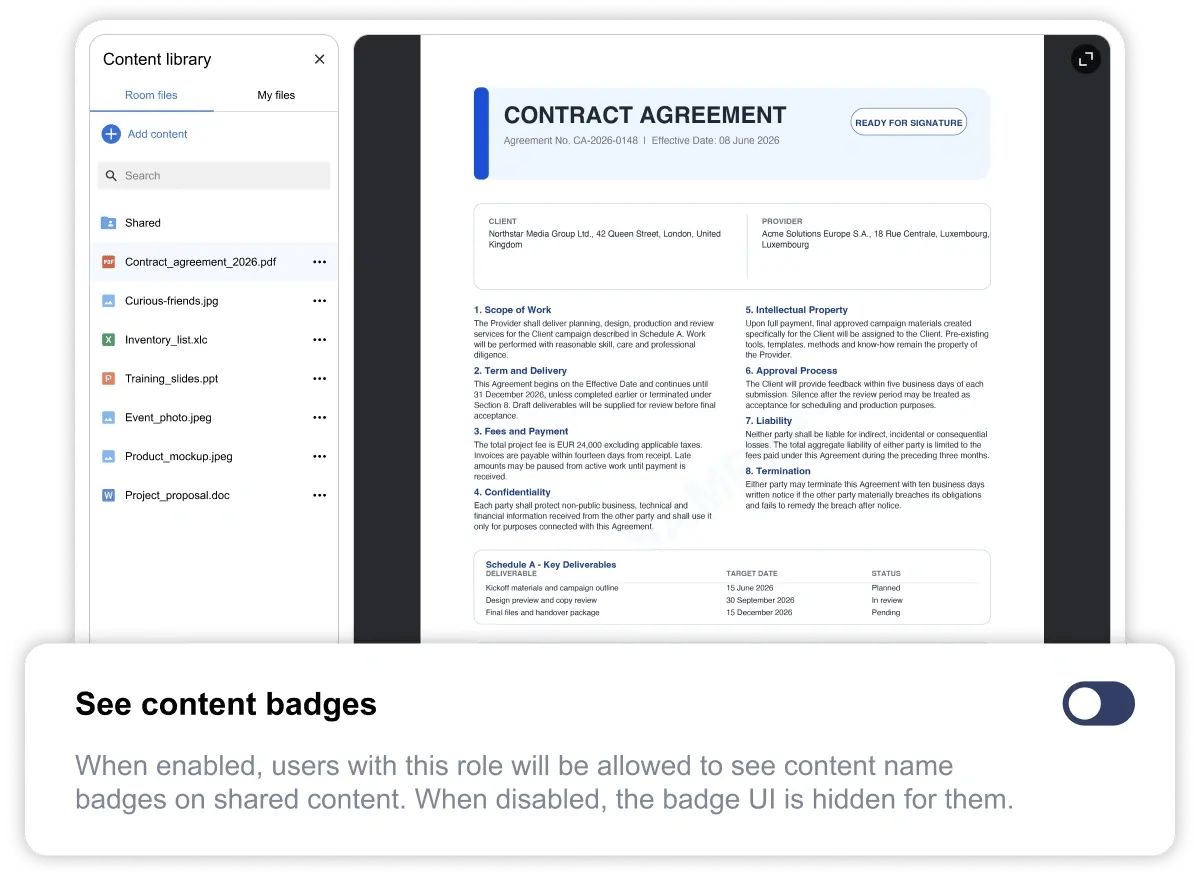Select Project_proposal.doc file name

click(177, 496)
